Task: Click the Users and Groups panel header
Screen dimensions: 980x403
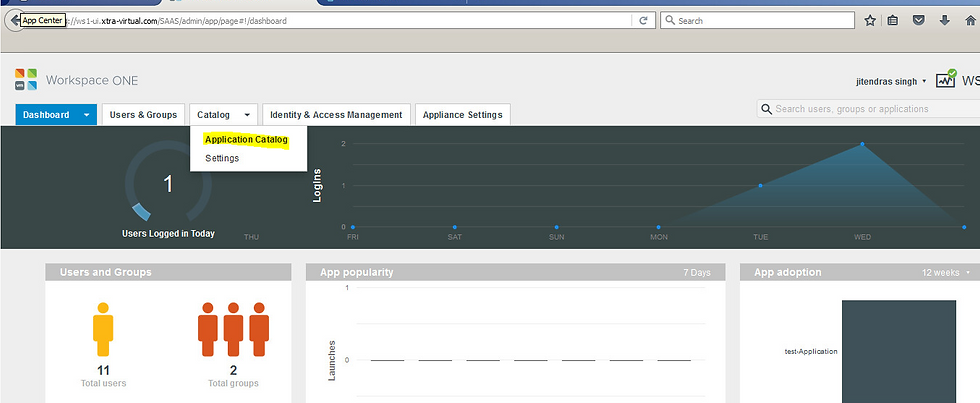Action: pyautogui.click(x=168, y=272)
